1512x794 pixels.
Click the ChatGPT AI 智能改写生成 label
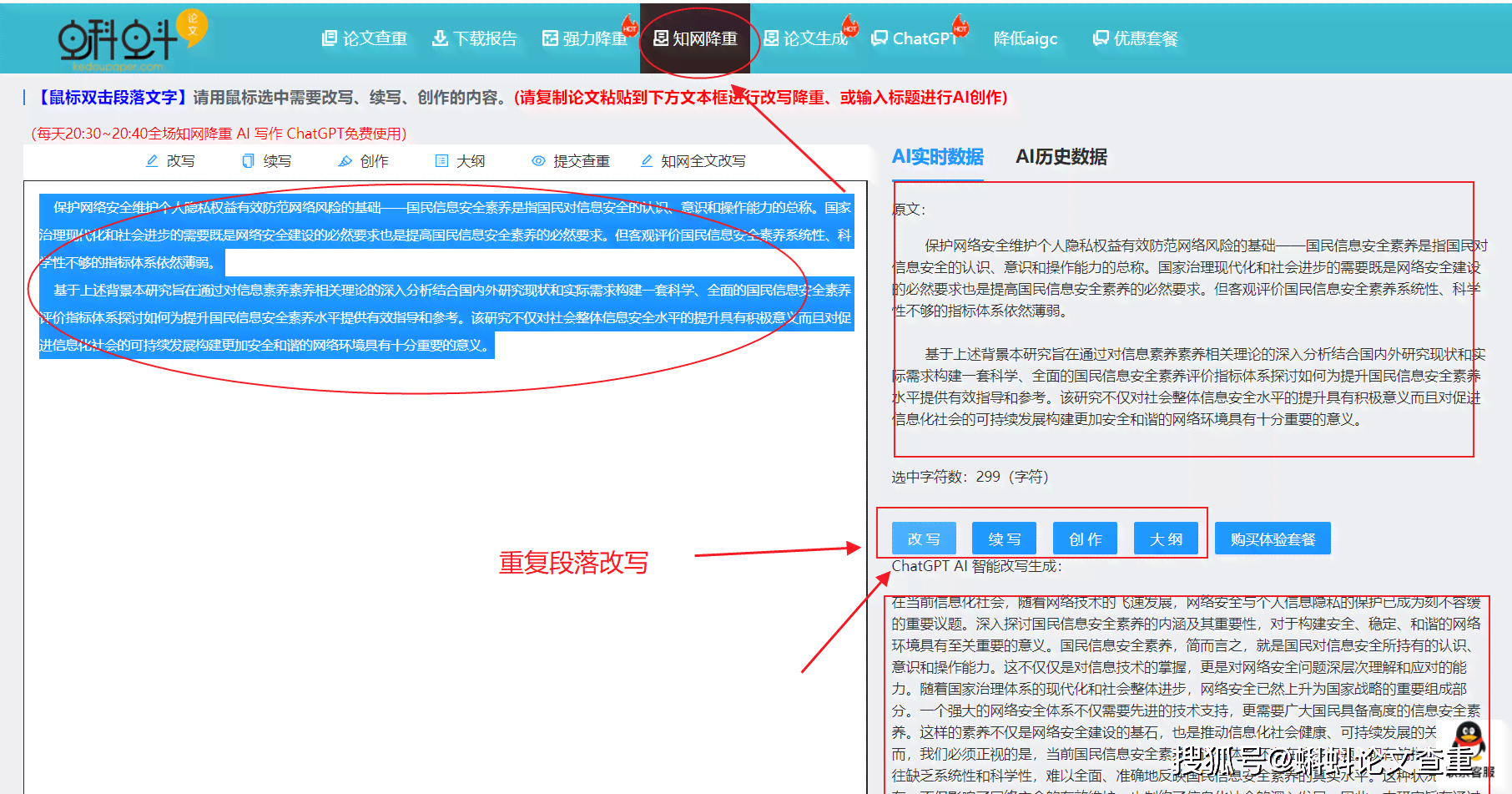click(x=976, y=566)
